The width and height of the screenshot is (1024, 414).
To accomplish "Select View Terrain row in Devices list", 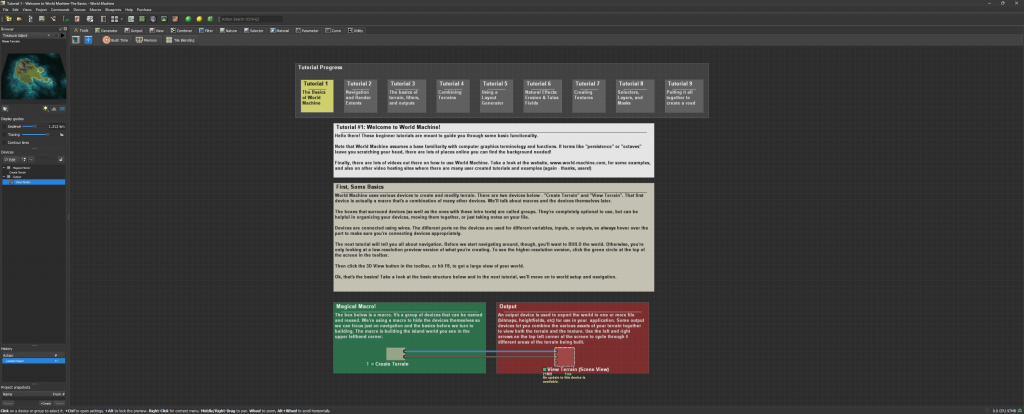I will tap(33, 182).
